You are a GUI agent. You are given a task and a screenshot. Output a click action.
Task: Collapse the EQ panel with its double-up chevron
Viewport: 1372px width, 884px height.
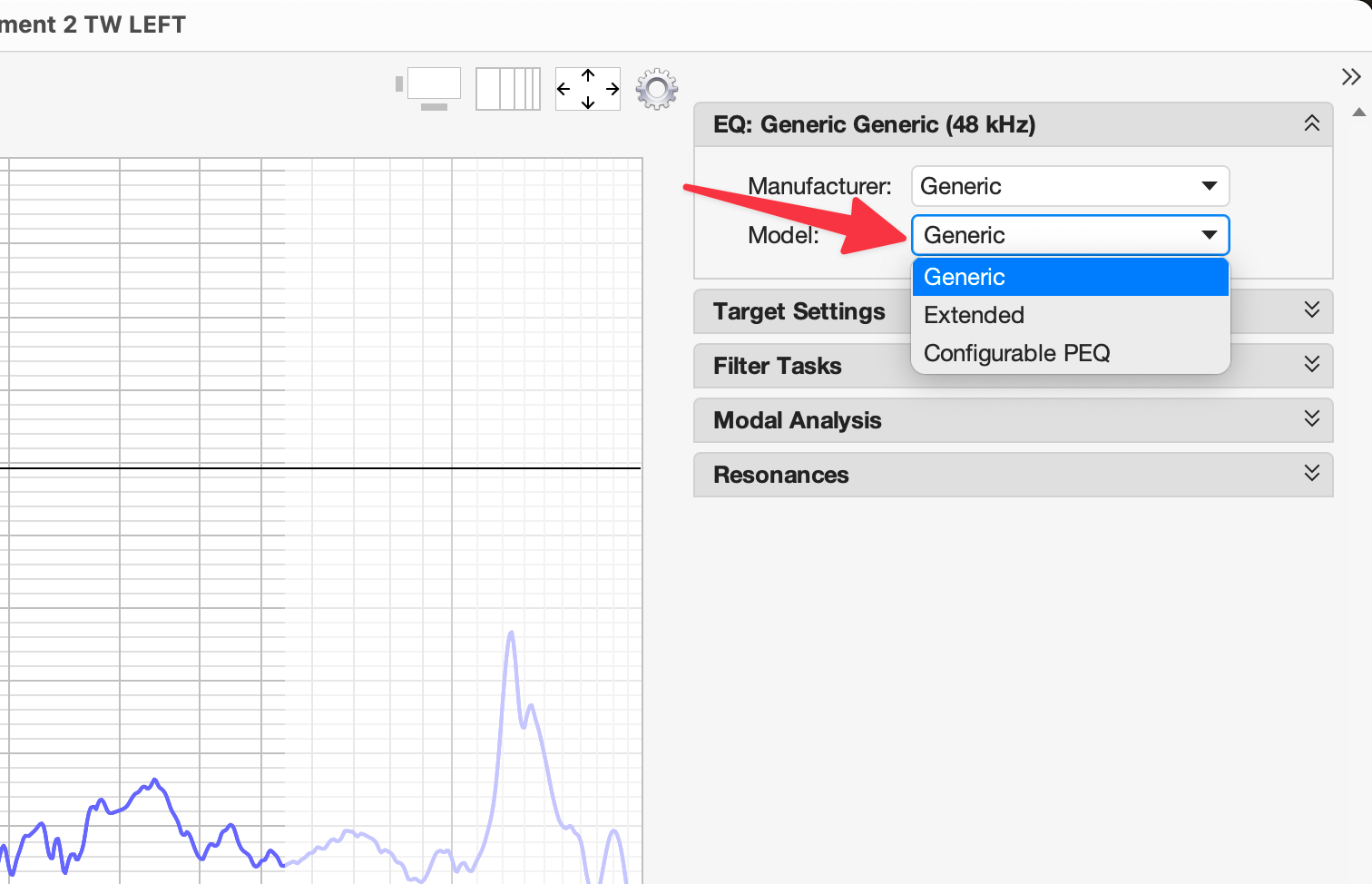tap(1311, 123)
